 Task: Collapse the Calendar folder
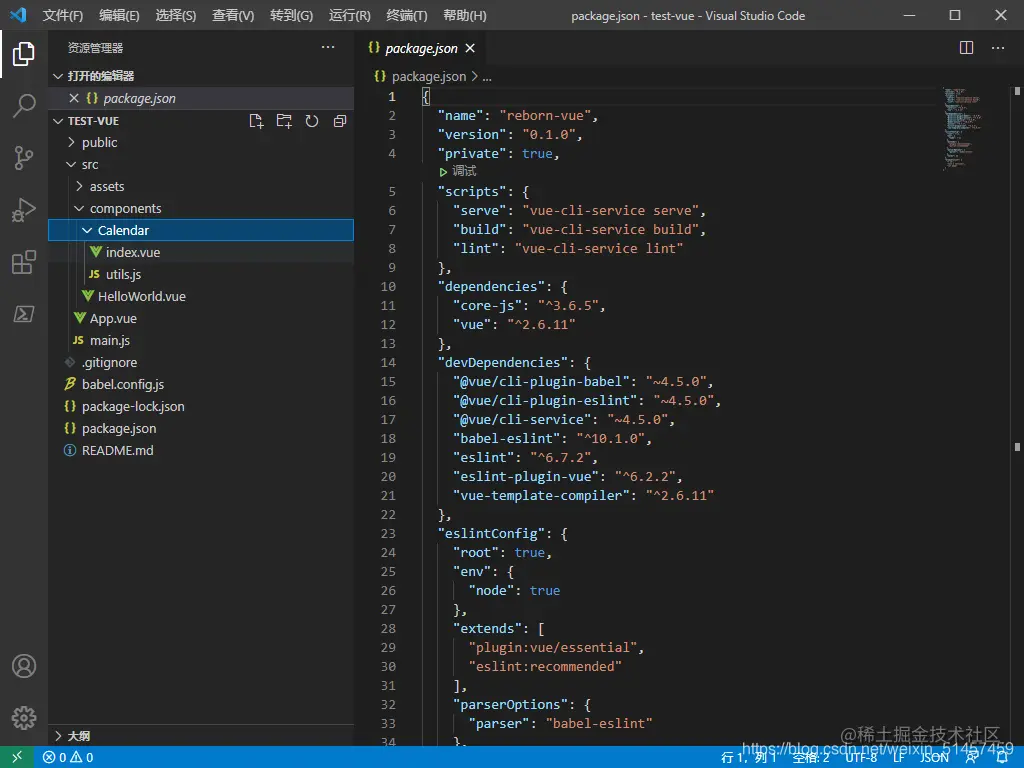point(201,230)
